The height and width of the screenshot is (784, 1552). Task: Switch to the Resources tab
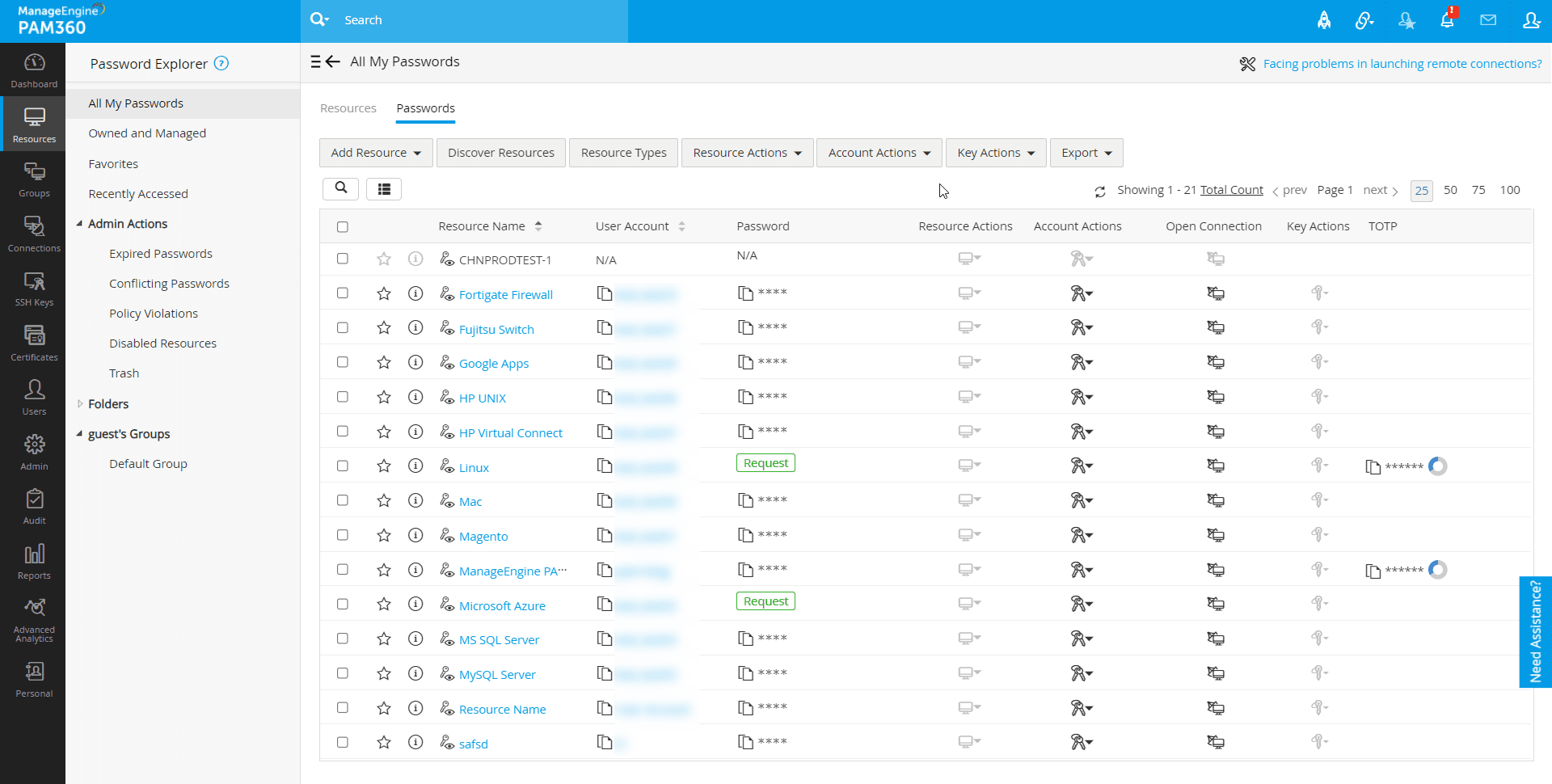pyautogui.click(x=348, y=108)
